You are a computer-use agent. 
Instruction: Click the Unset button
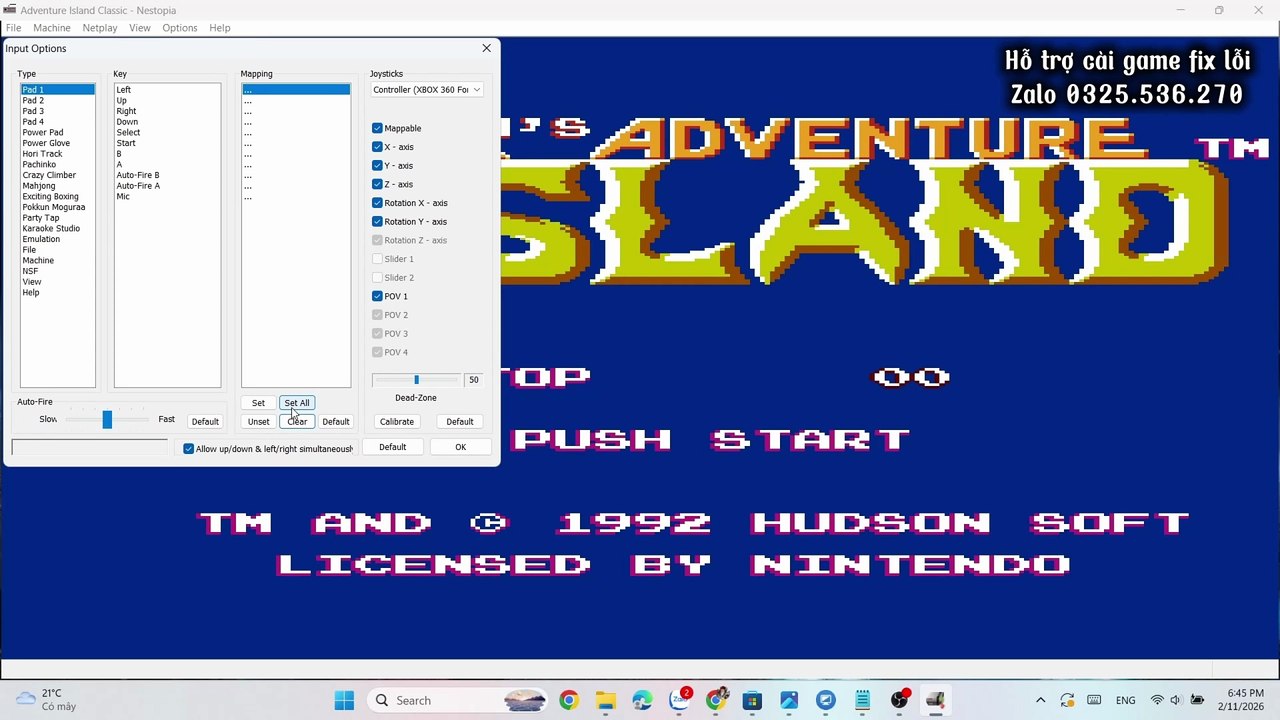(x=258, y=422)
